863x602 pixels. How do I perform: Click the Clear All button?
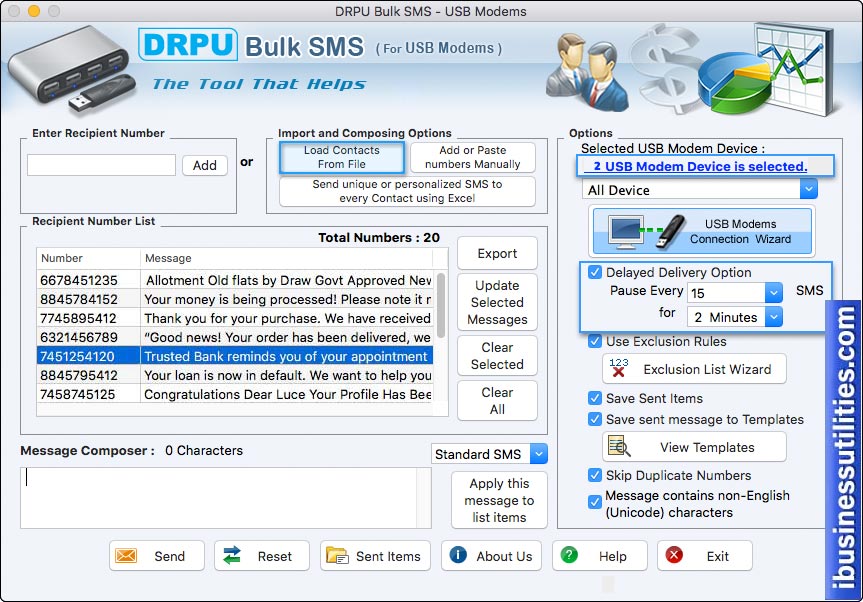click(x=497, y=401)
